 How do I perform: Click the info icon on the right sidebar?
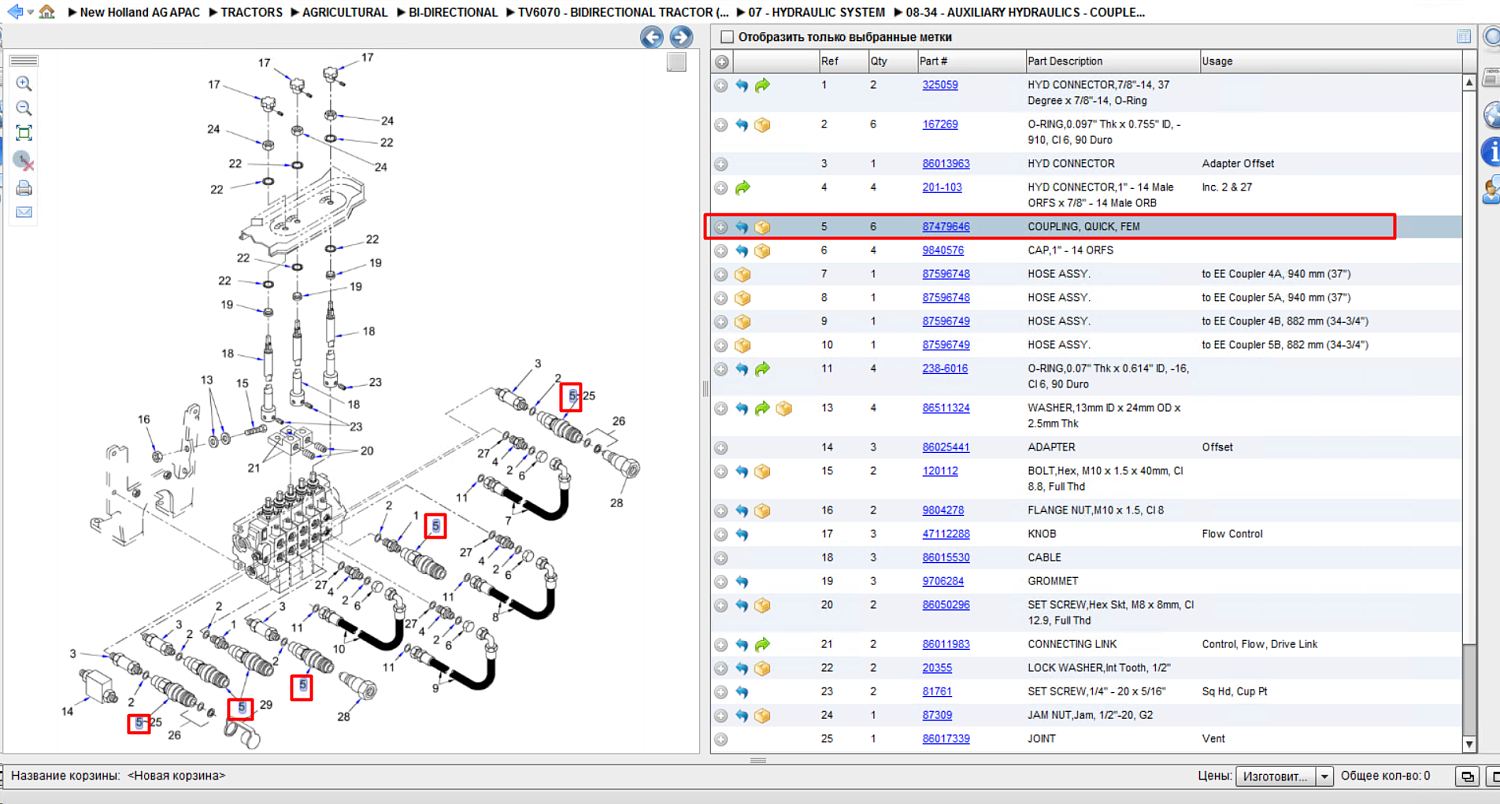pos(1491,152)
